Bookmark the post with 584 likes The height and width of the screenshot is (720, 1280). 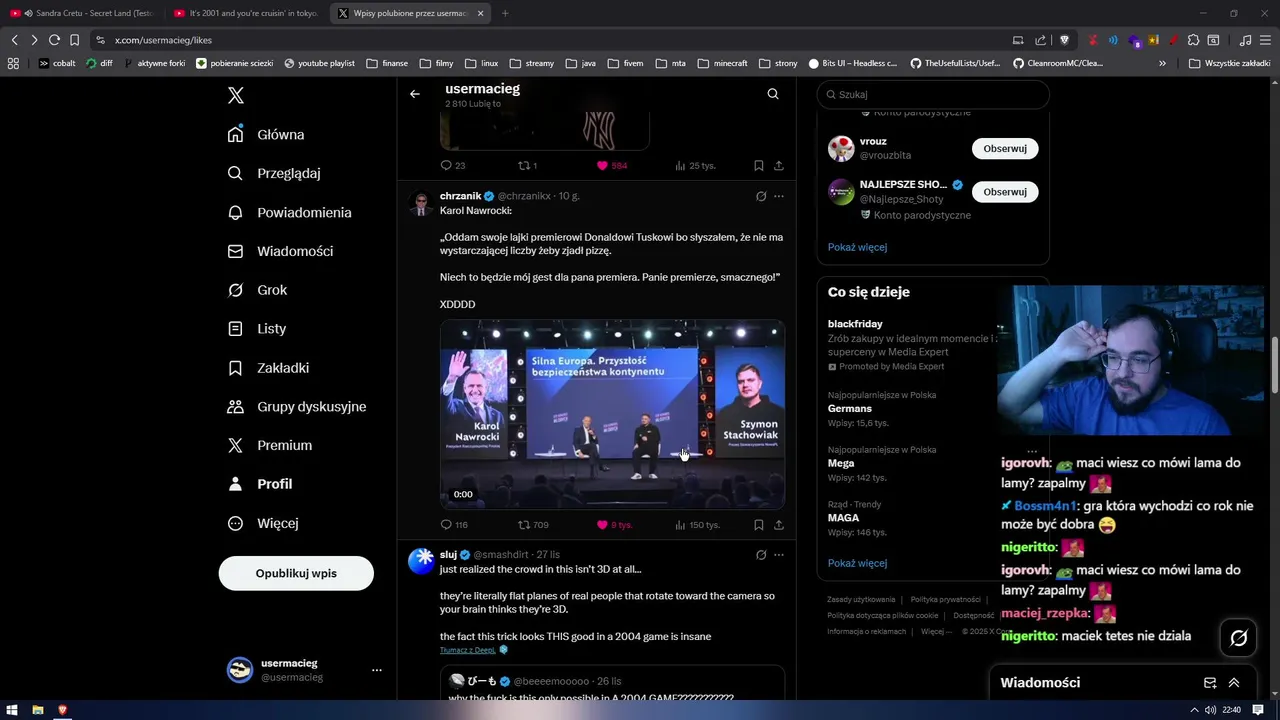point(759,166)
